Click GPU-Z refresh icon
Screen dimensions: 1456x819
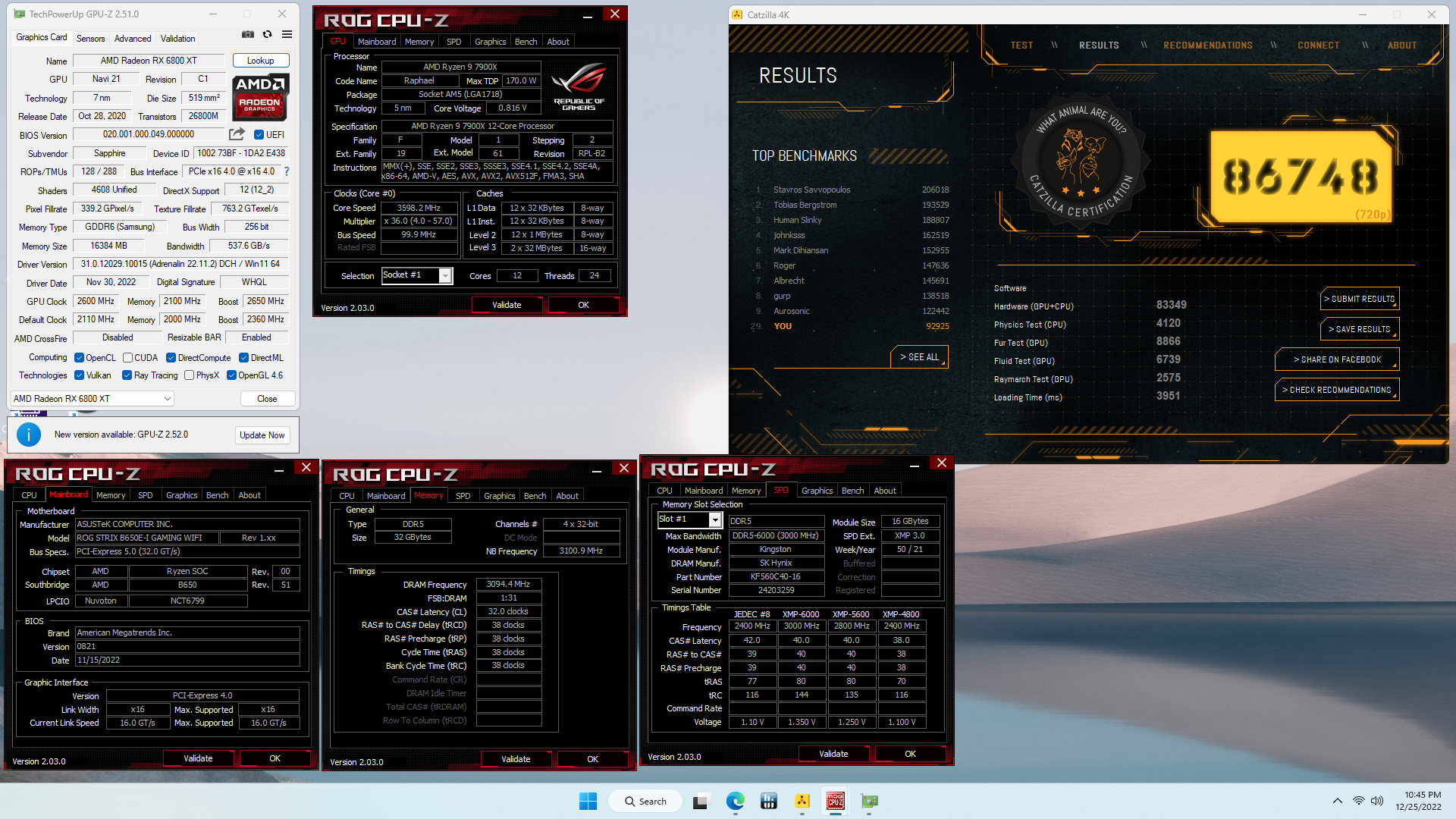[268, 34]
